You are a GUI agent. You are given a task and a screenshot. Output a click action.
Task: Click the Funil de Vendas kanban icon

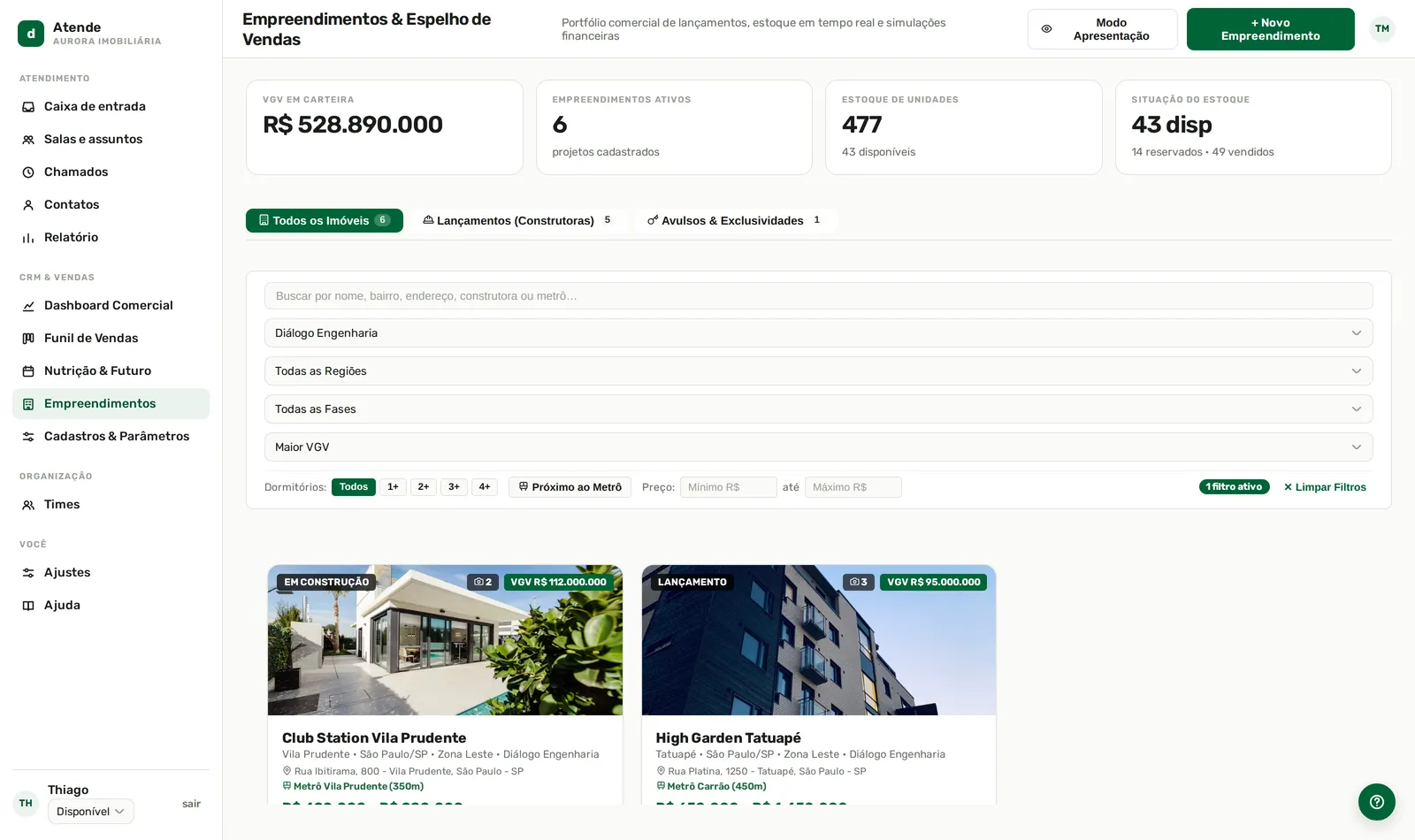tap(28, 339)
